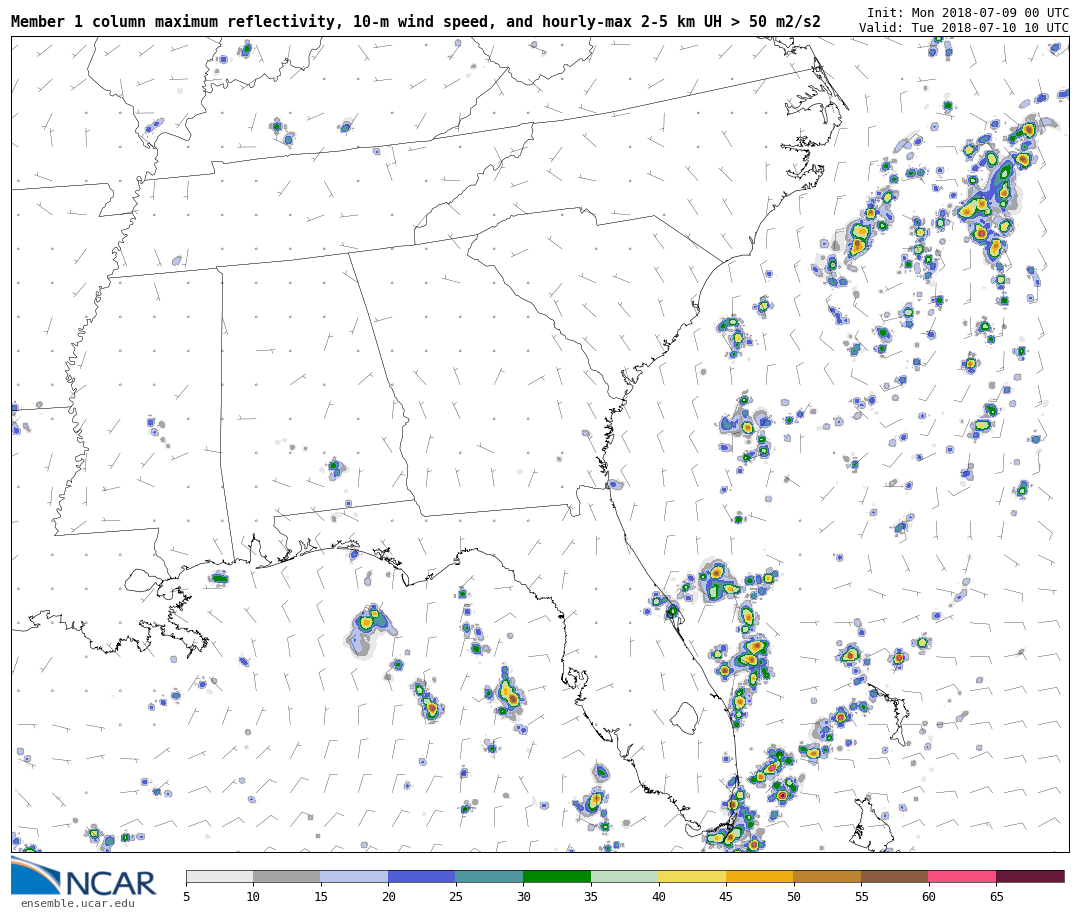Click the brown 55-60 colorbar segment

(x=895, y=876)
